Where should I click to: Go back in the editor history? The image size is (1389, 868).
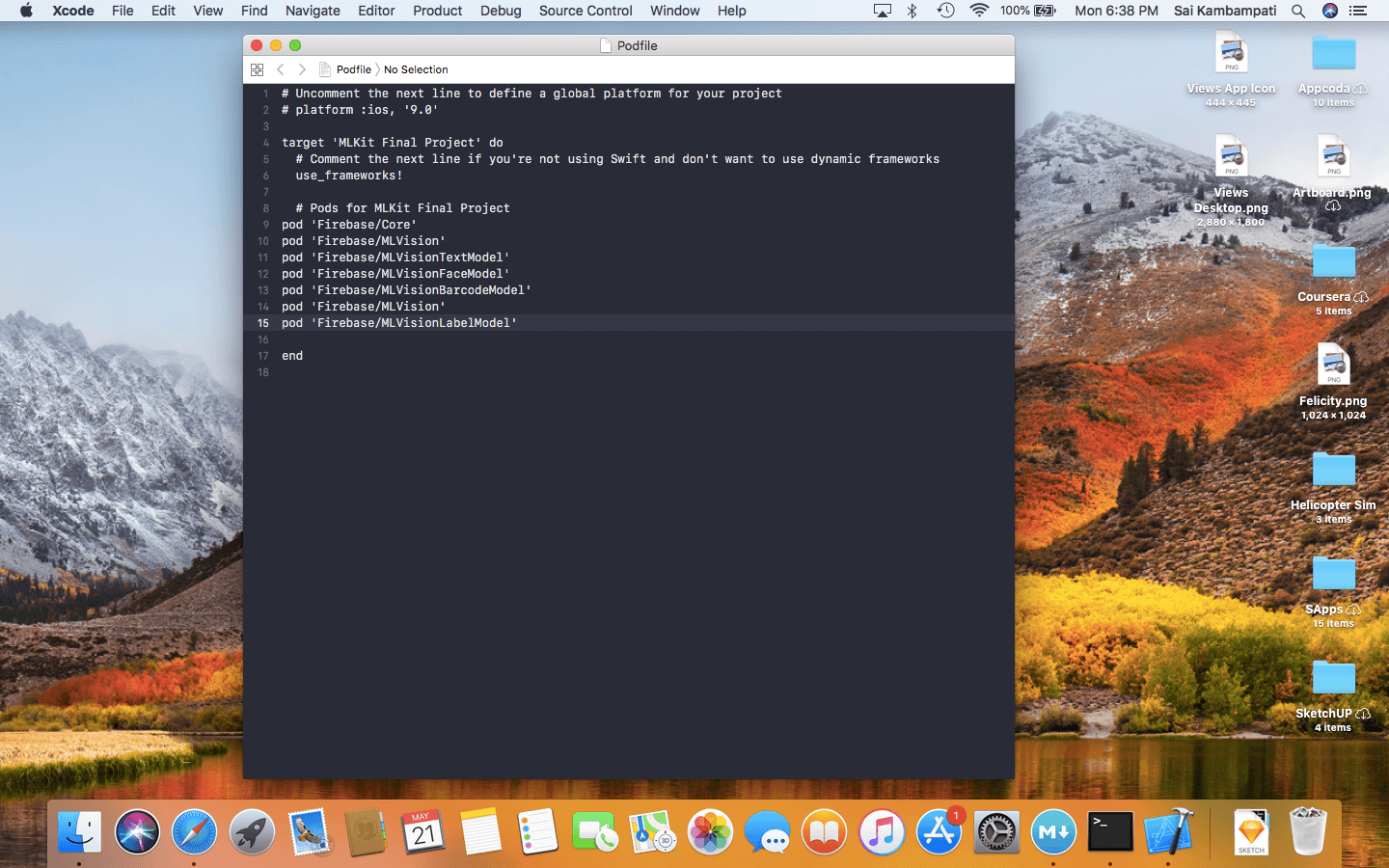click(281, 69)
